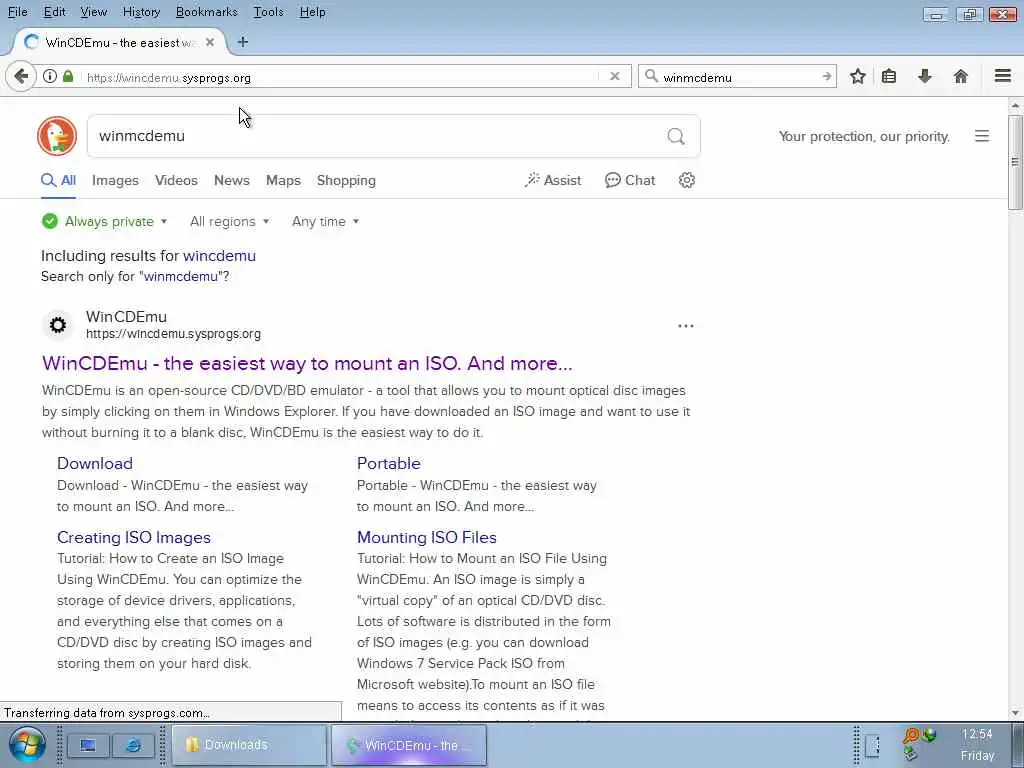Close the WinCDEmu browser tab
Screen dimensions: 1024x768
tap(210, 42)
